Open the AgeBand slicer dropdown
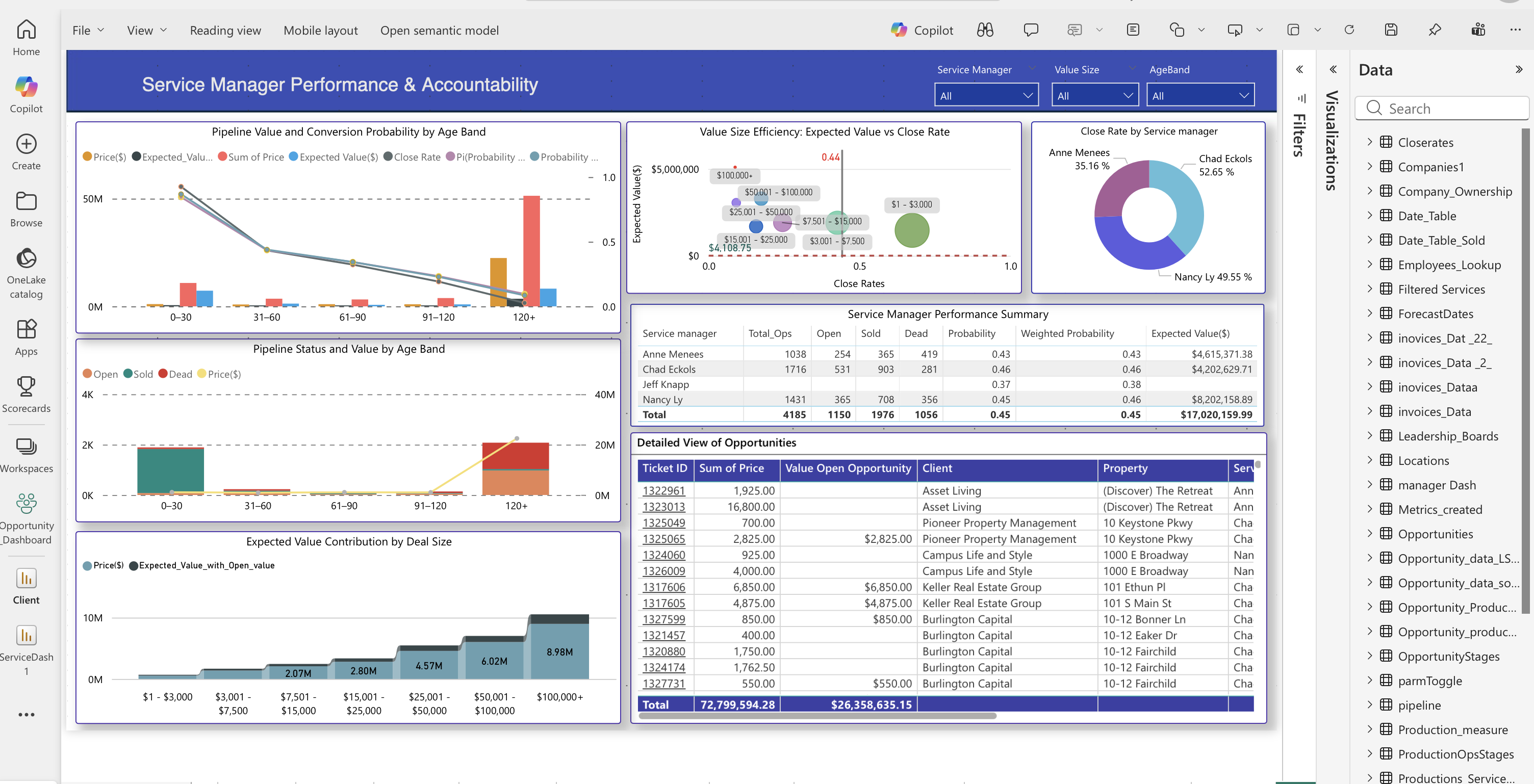 (1243, 95)
